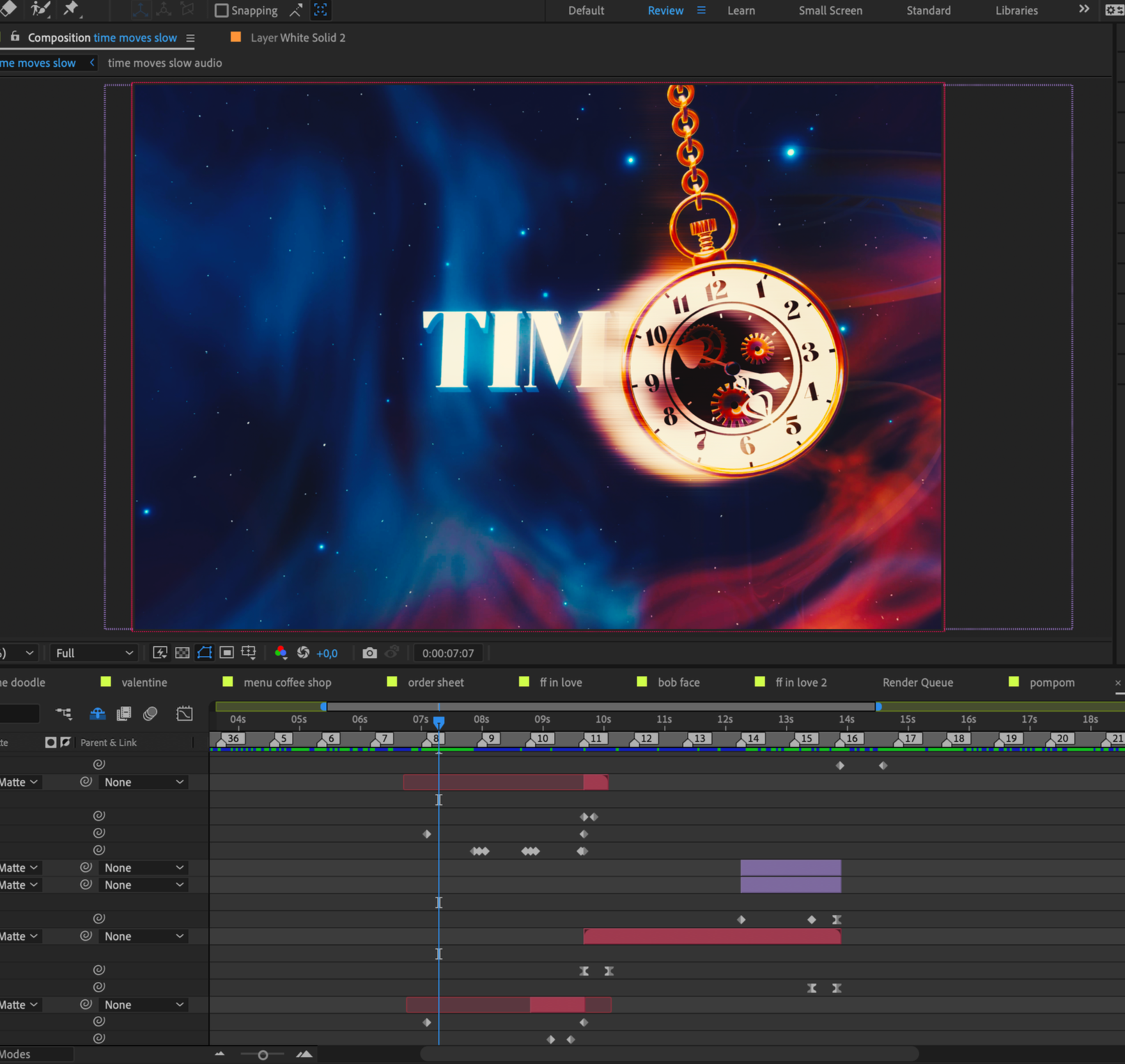Open the time moves slow audio breadcrumb

pyautogui.click(x=165, y=63)
